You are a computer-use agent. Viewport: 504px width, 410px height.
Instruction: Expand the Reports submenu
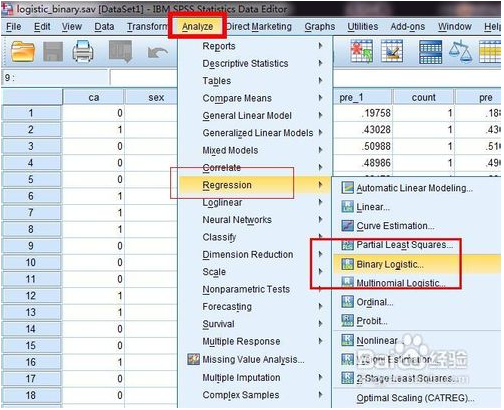pyautogui.click(x=255, y=46)
